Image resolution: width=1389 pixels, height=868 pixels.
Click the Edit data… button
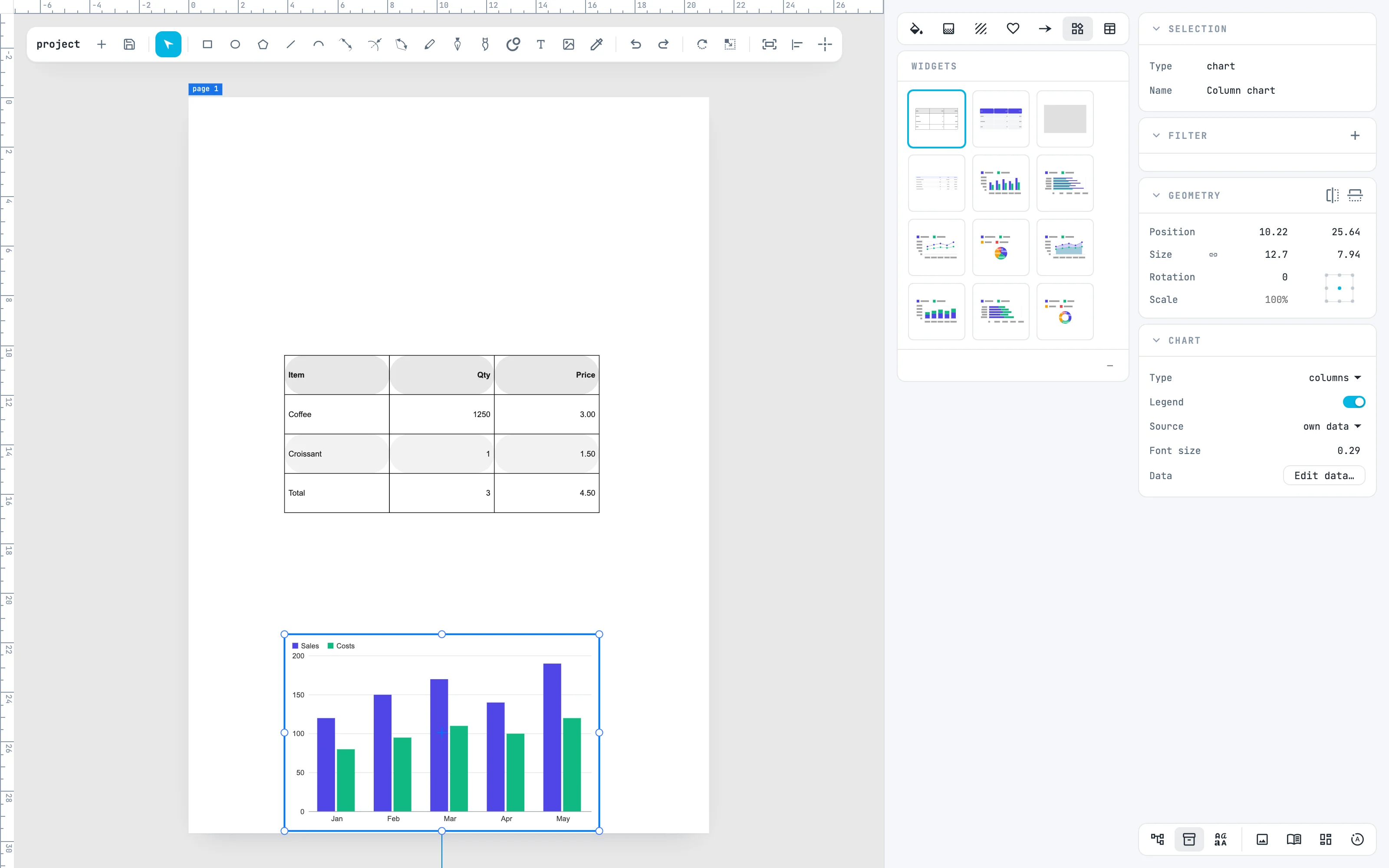point(1323,475)
